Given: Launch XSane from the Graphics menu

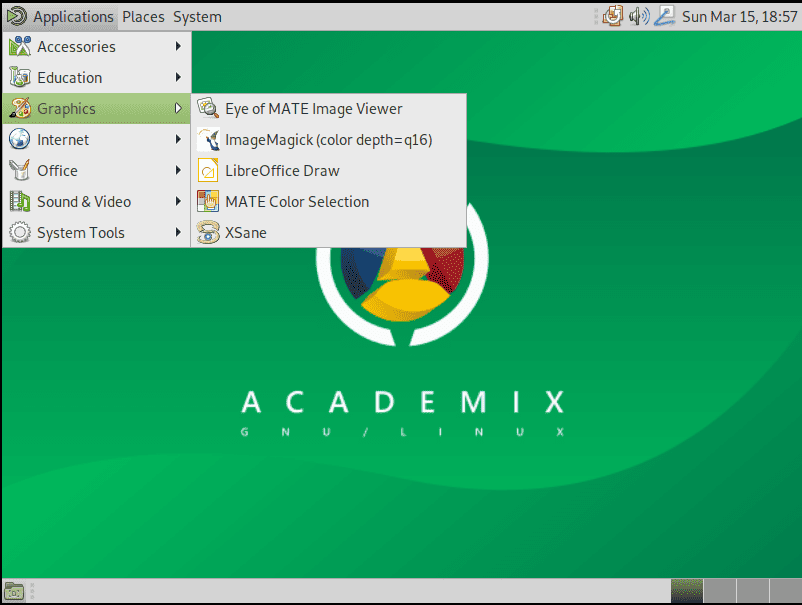Looking at the screenshot, I should point(328,232).
